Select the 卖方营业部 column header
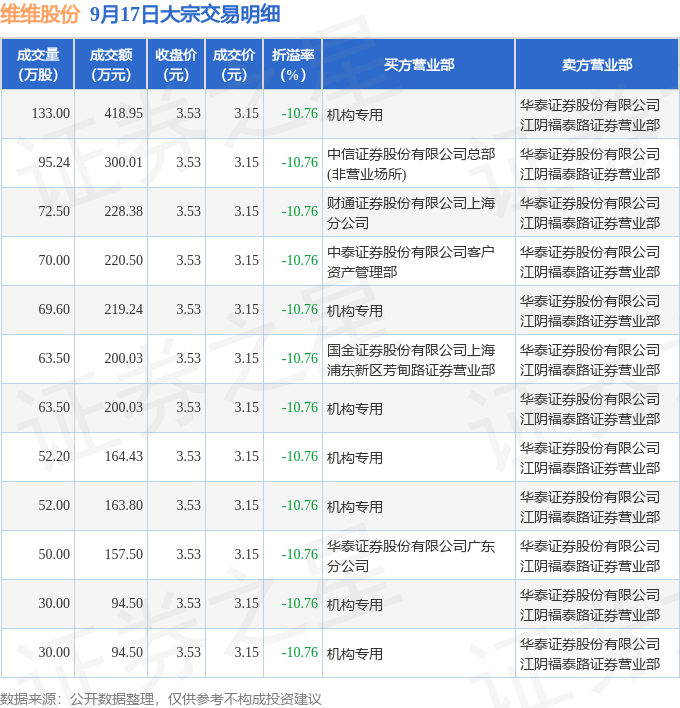 click(596, 65)
